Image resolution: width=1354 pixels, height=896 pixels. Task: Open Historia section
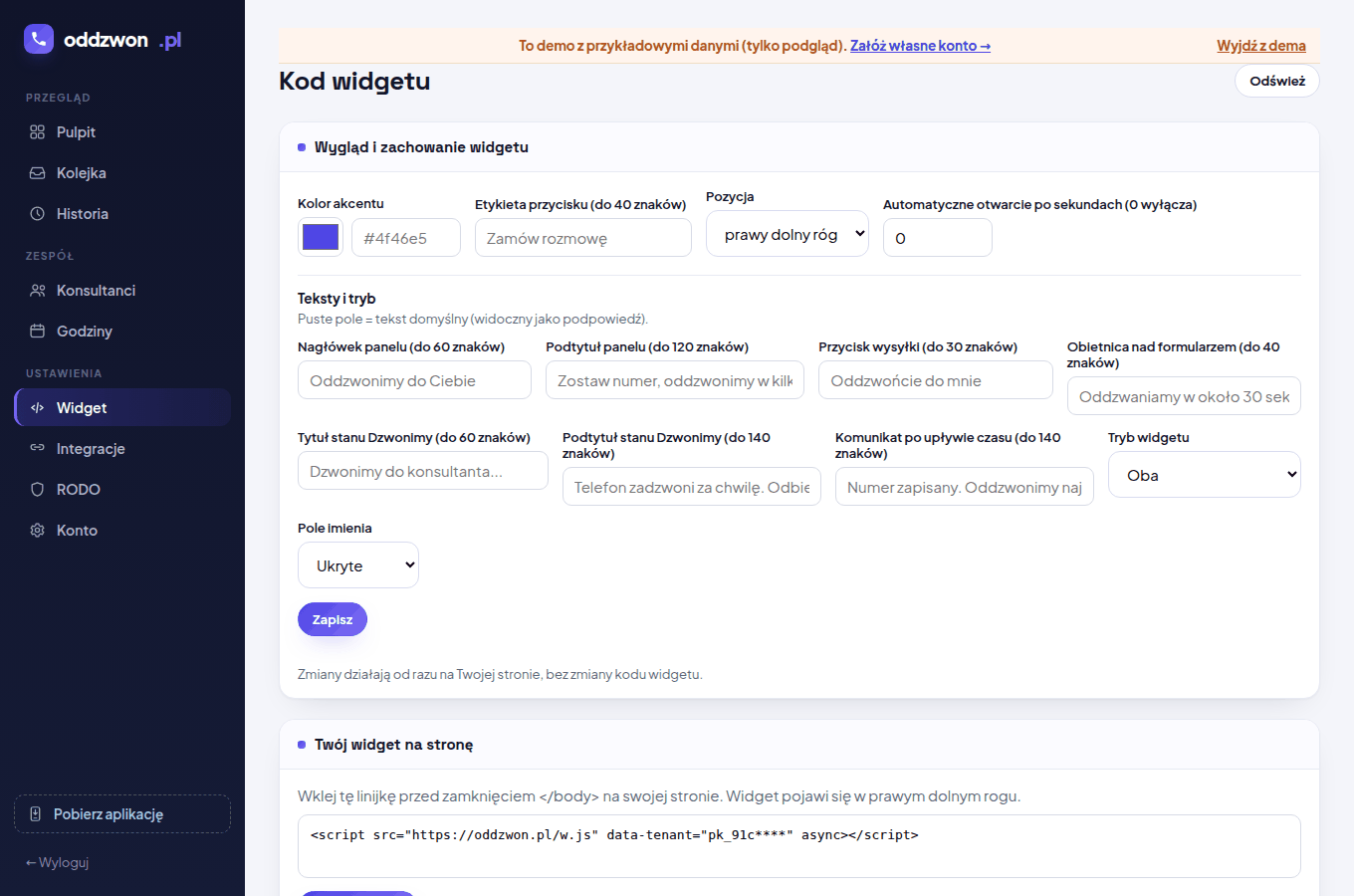click(122, 214)
